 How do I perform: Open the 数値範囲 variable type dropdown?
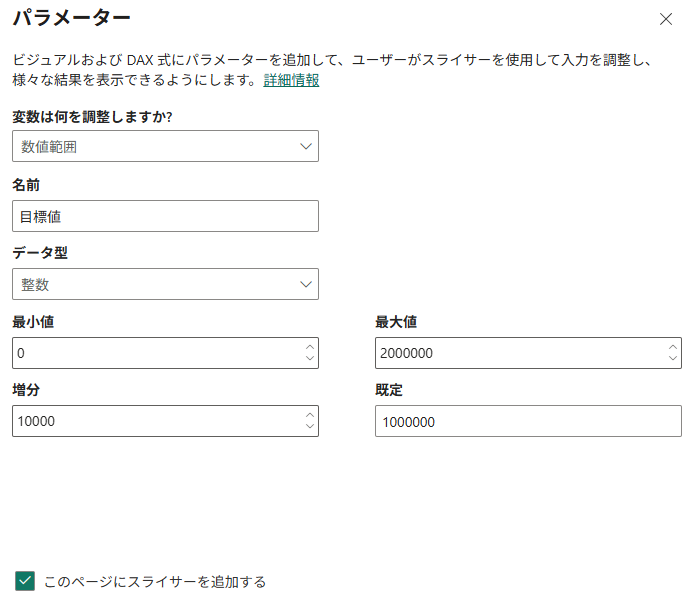point(165,147)
